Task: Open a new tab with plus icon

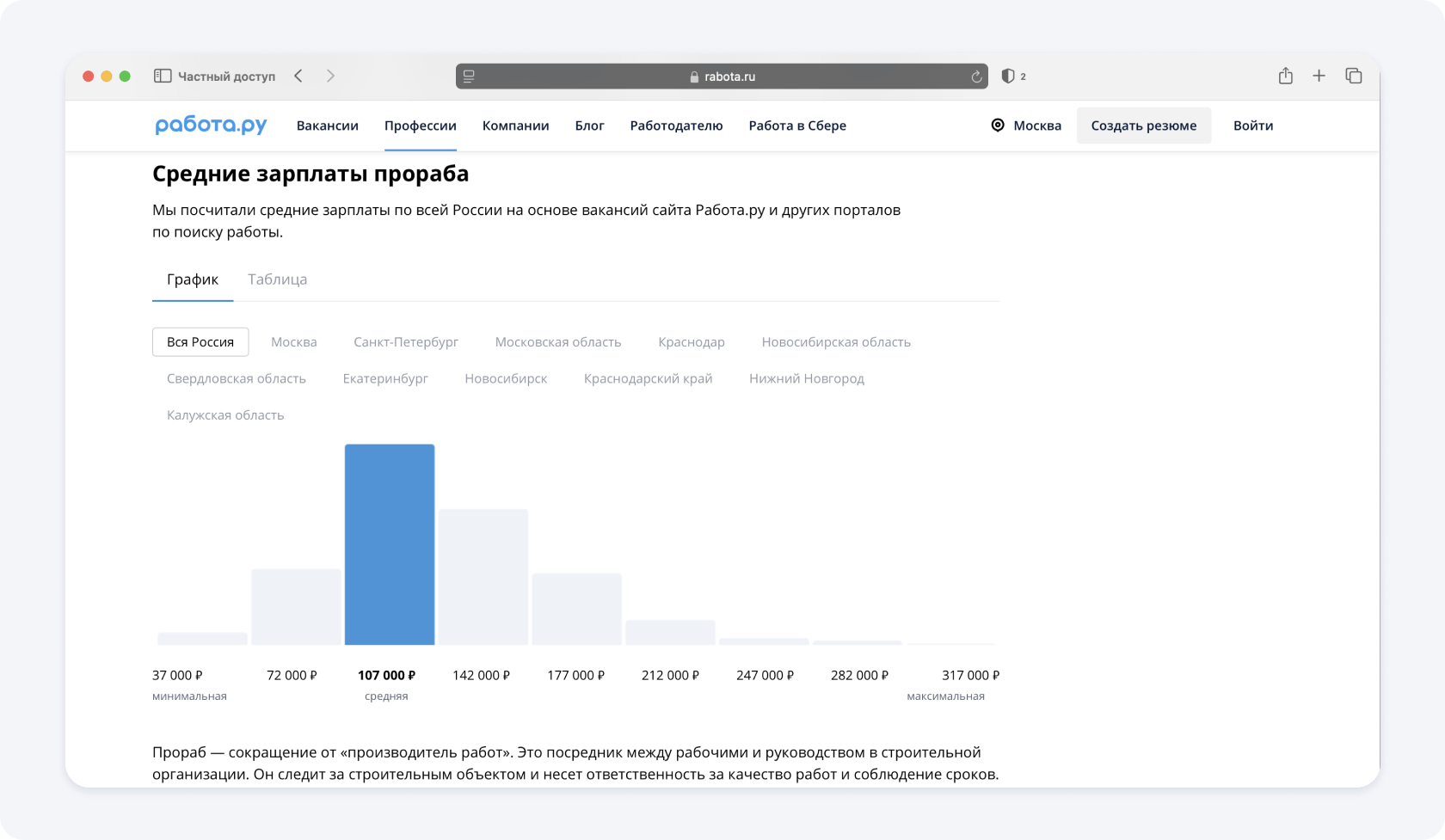Action: [x=1319, y=77]
